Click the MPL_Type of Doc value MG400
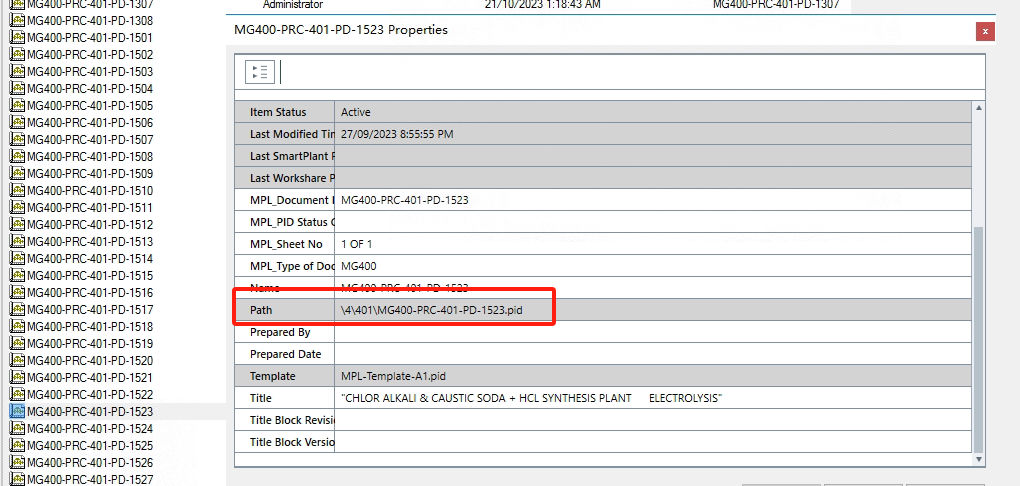 (358, 266)
